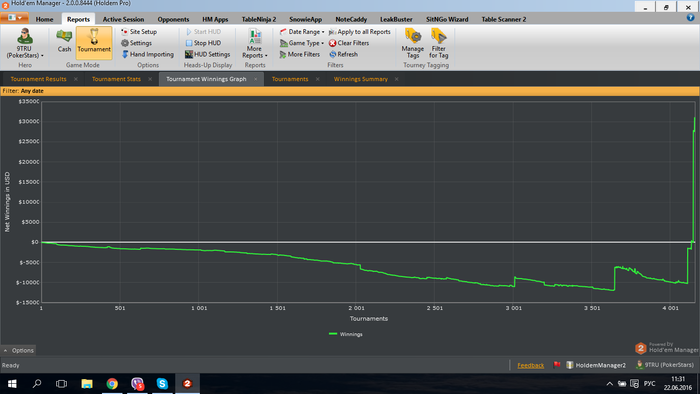Switch to Tournament Stats report tab

[116, 79]
